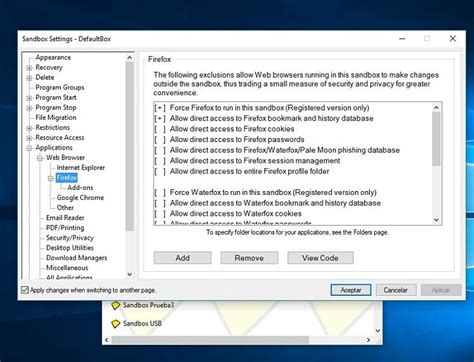Confirm with the Aceptar button

point(351,290)
